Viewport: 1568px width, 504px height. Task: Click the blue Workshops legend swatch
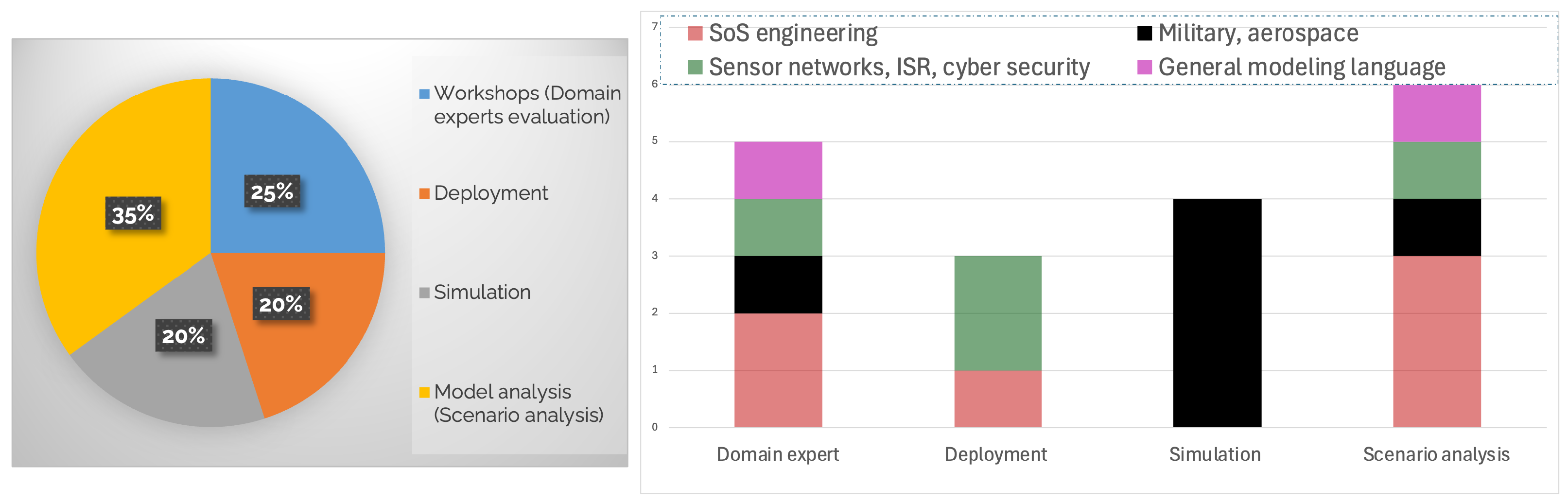(424, 94)
